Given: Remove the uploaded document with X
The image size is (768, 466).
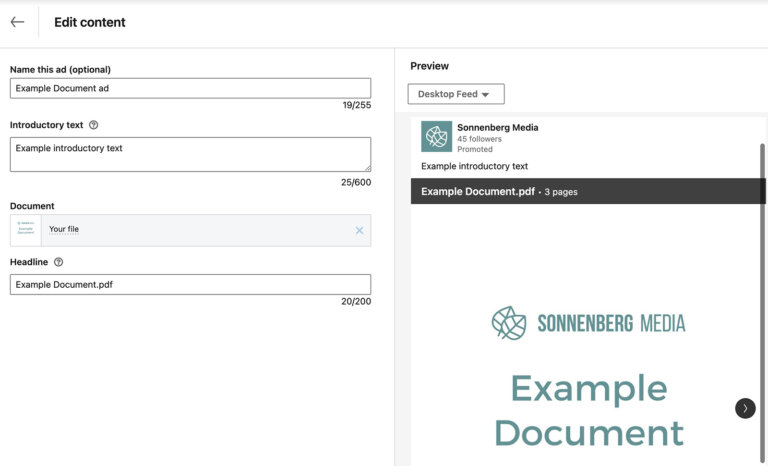Looking at the screenshot, I should 360,231.
